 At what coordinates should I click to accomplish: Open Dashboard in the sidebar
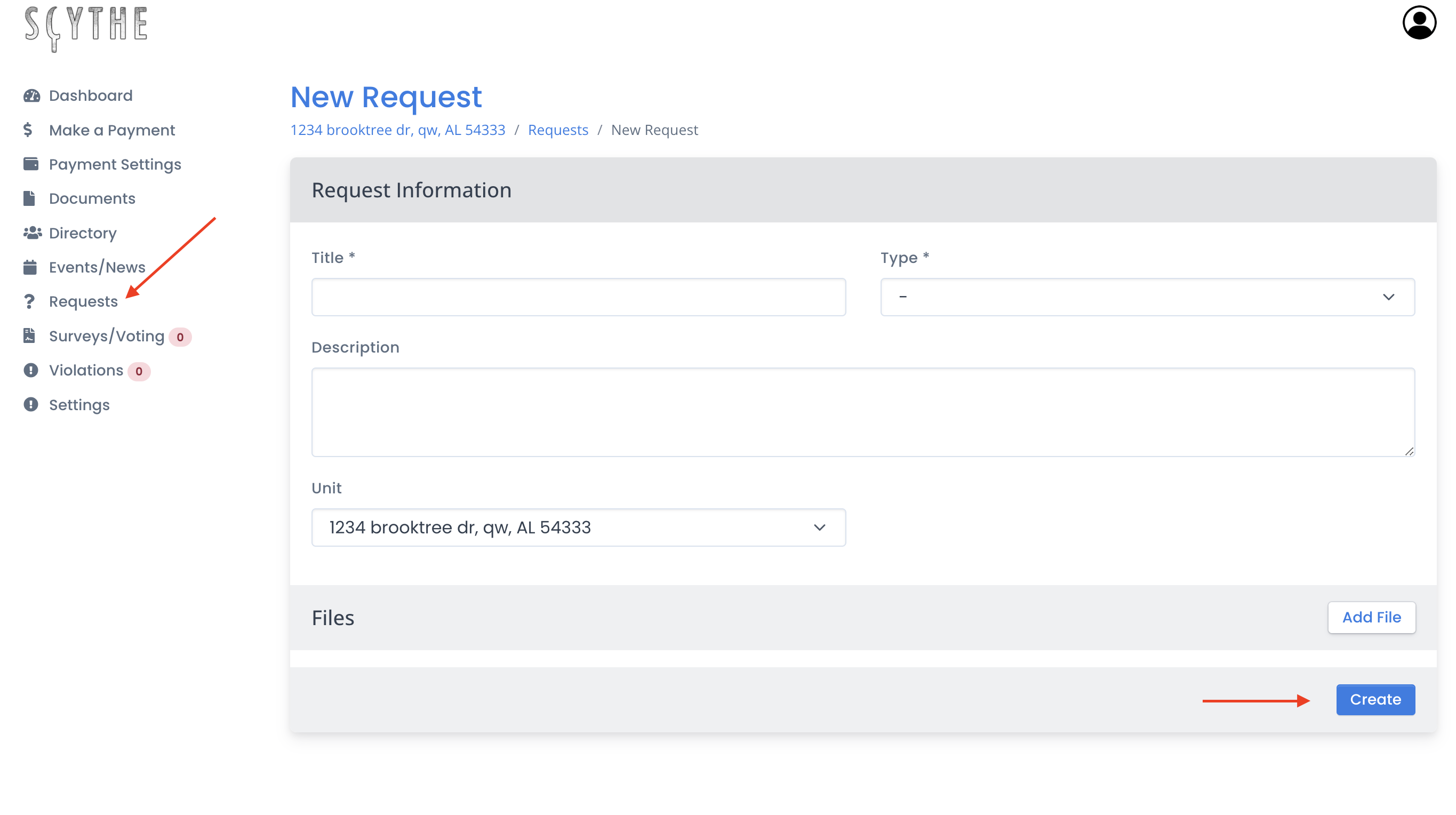pyautogui.click(x=91, y=95)
